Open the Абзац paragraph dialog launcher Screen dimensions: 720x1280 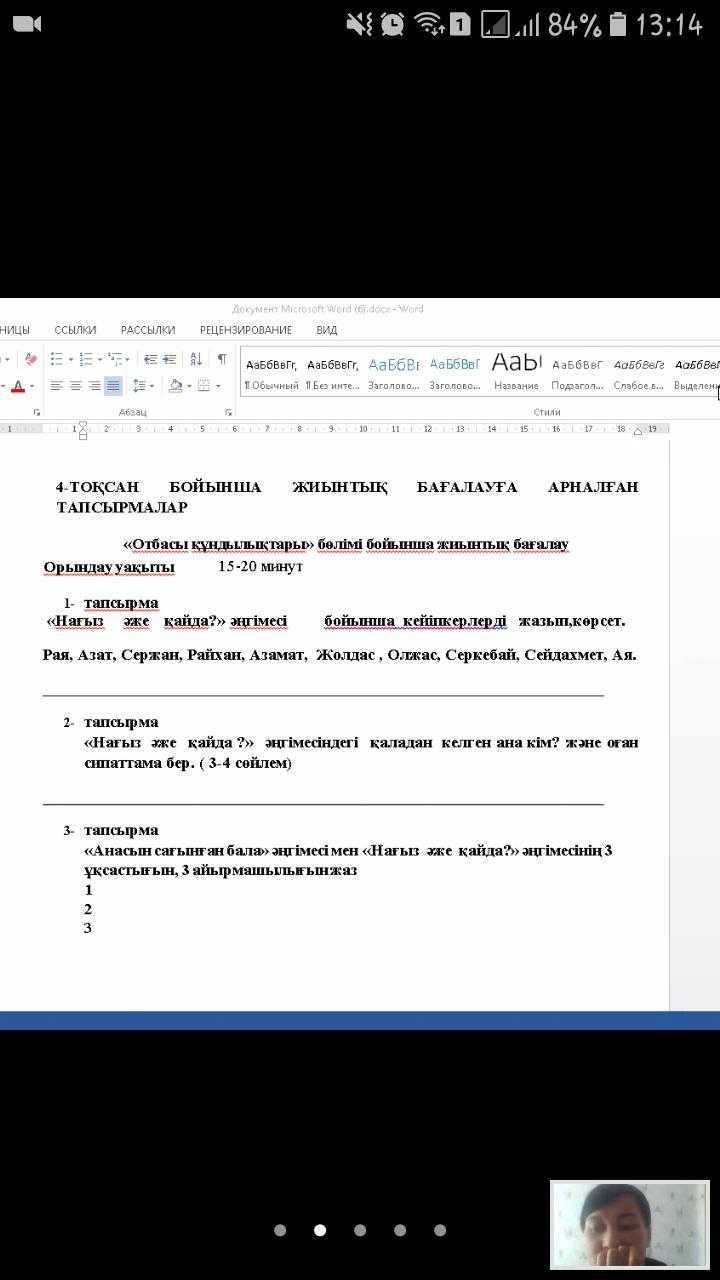tap(229, 412)
